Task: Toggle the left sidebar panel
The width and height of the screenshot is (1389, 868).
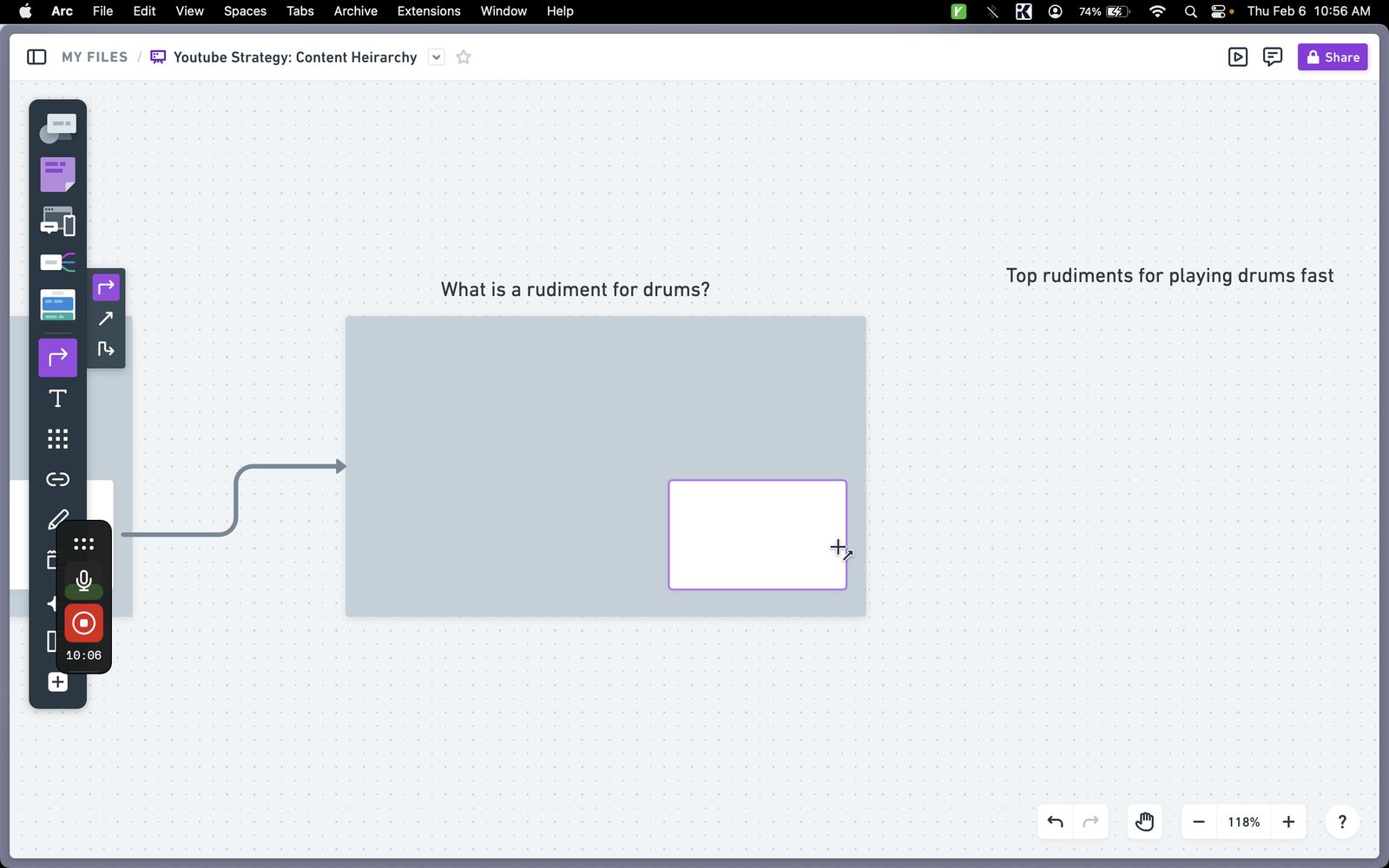Action: [x=36, y=57]
